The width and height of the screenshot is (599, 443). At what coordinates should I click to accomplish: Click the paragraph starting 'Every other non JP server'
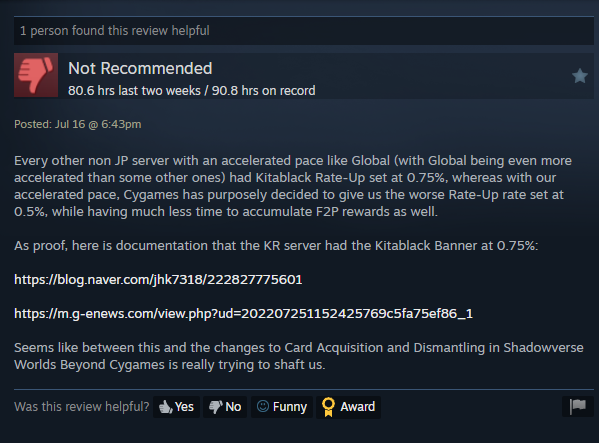click(x=293, y=186)
